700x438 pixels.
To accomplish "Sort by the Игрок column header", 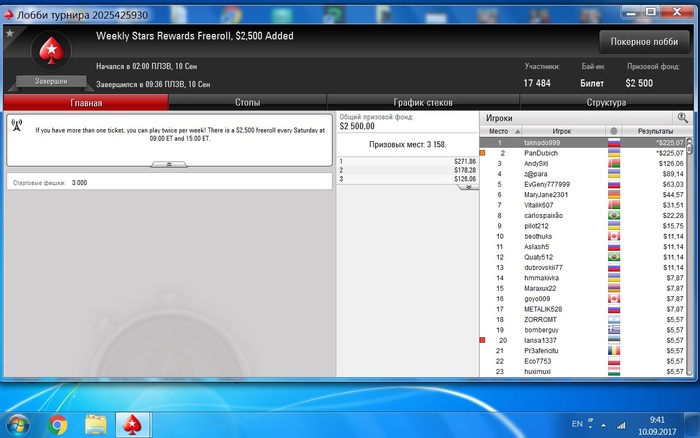I will 562,131.
